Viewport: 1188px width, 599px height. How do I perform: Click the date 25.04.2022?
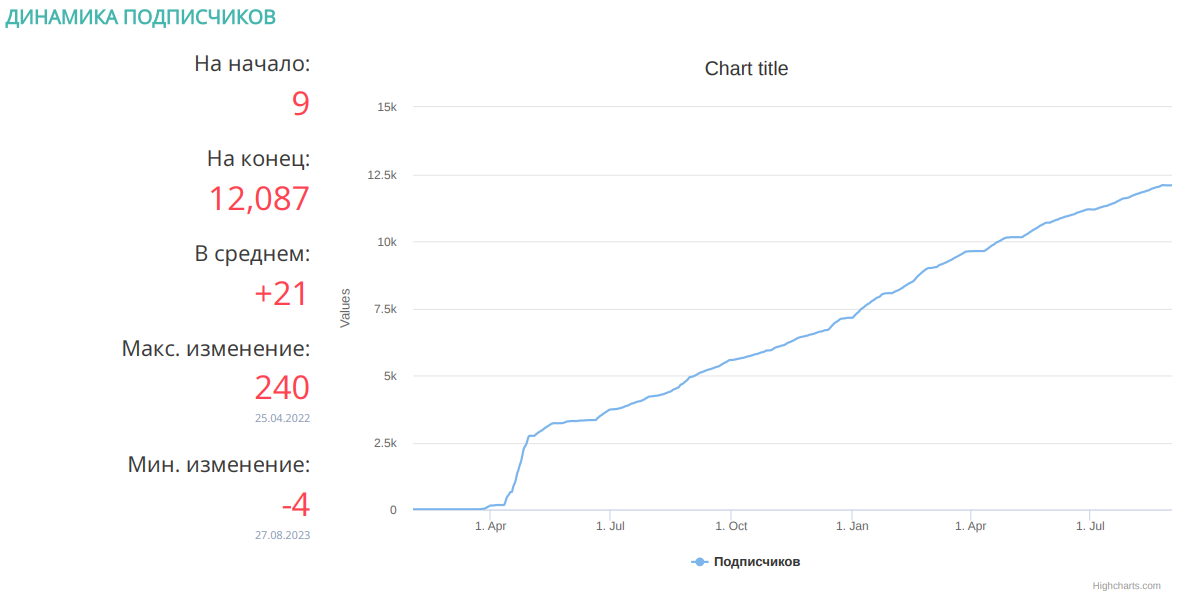(282, 418)
